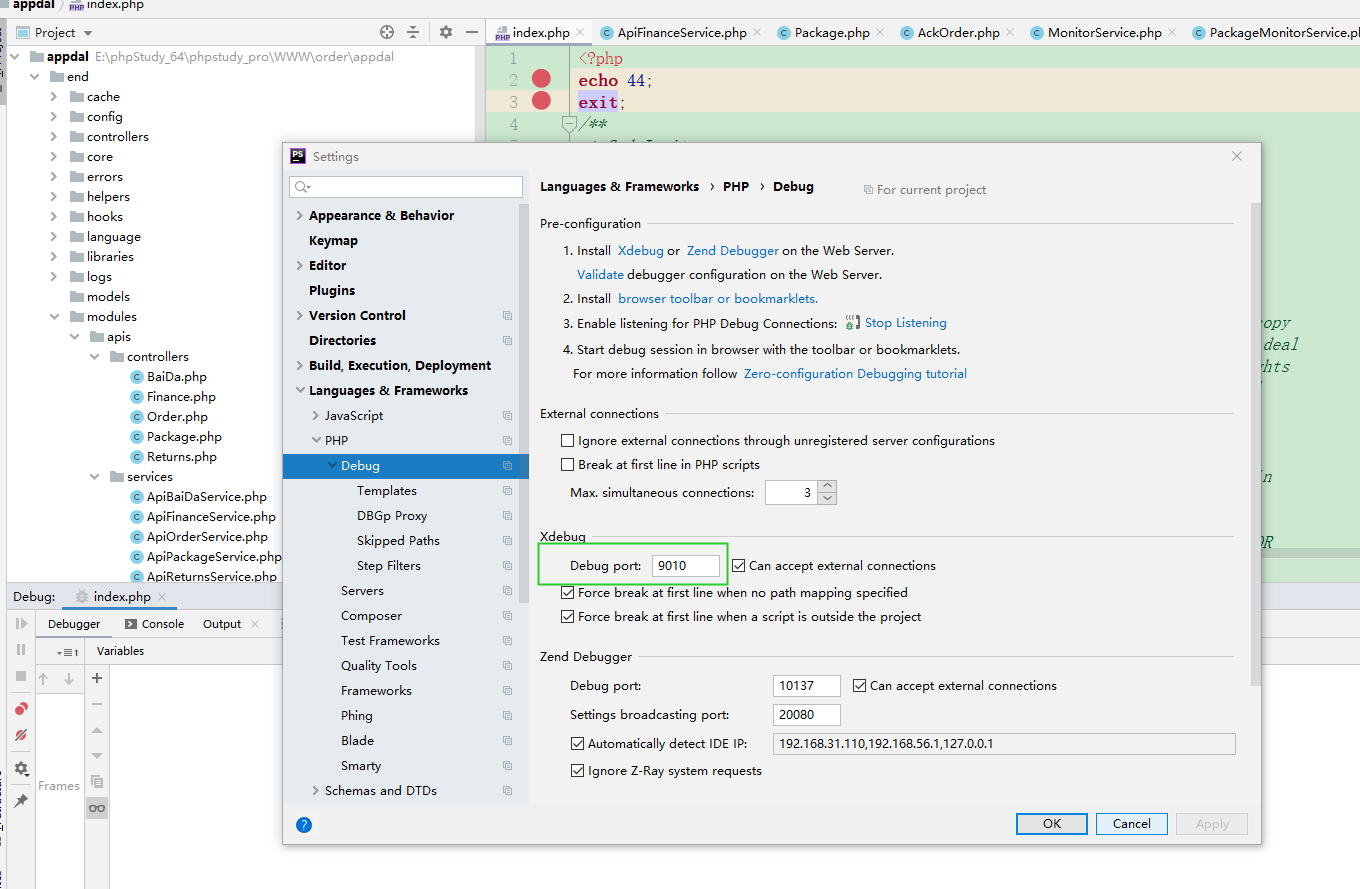Open Zero-configuration Debugging tutorial link

coord(855,374)
